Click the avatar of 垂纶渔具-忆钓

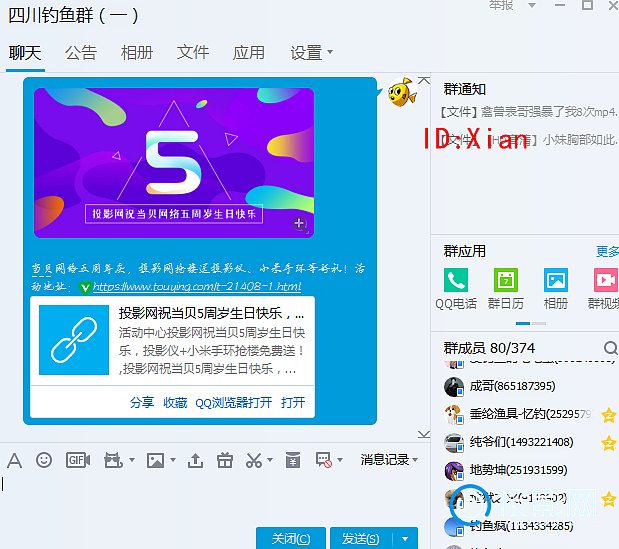pos(454,414)
